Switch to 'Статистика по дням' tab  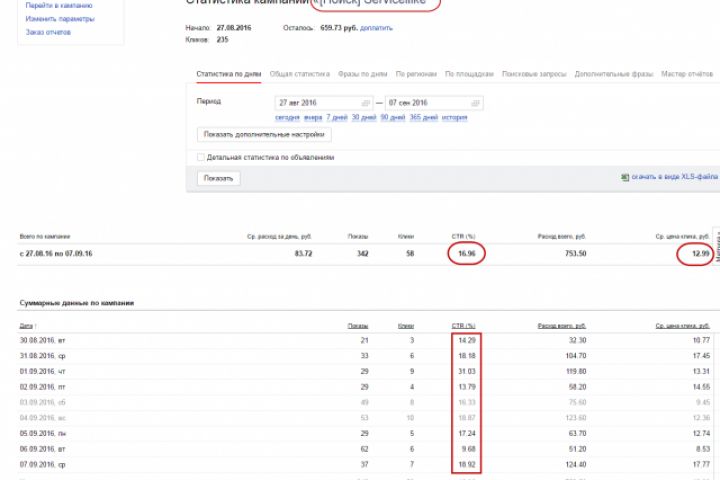pos(229,74)
